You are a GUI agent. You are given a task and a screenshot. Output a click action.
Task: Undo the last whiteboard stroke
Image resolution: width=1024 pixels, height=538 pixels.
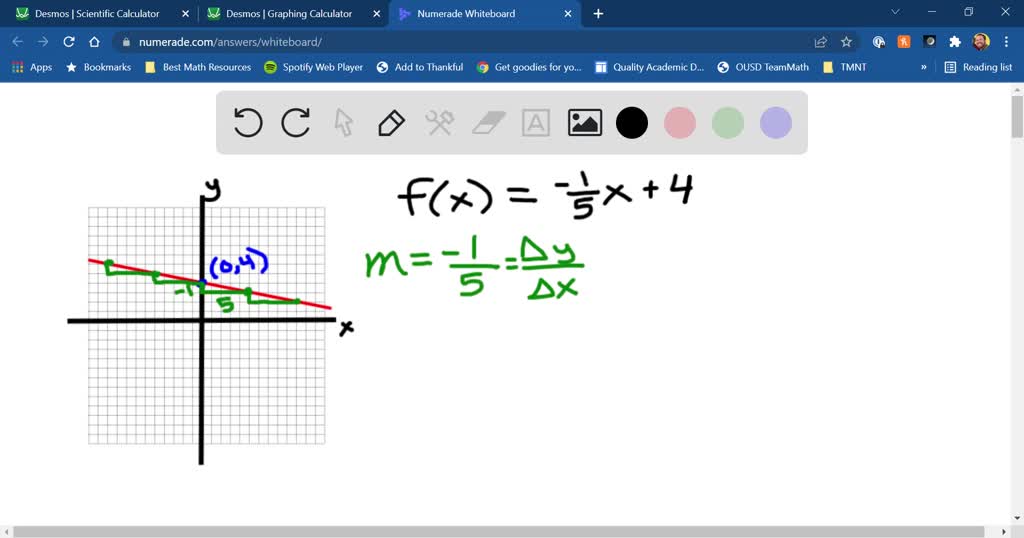pos(248,123)
